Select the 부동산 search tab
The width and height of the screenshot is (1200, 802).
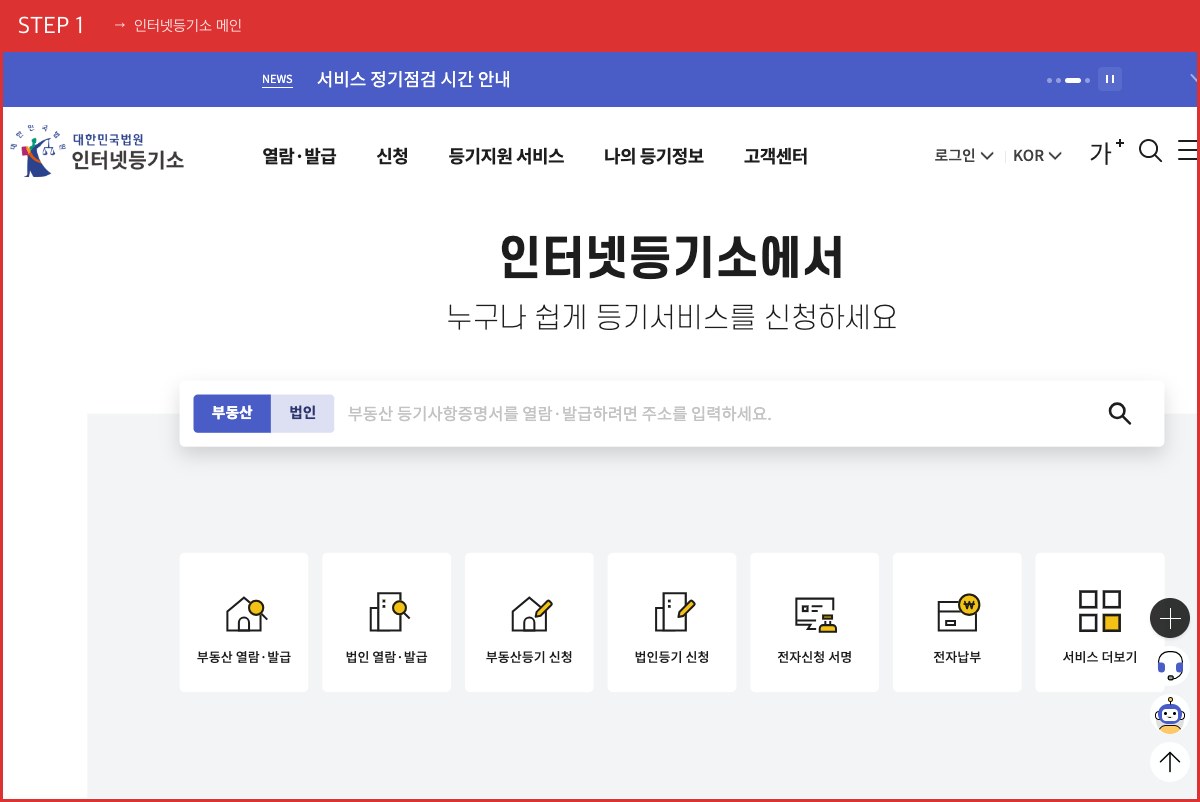pos(232,413)
